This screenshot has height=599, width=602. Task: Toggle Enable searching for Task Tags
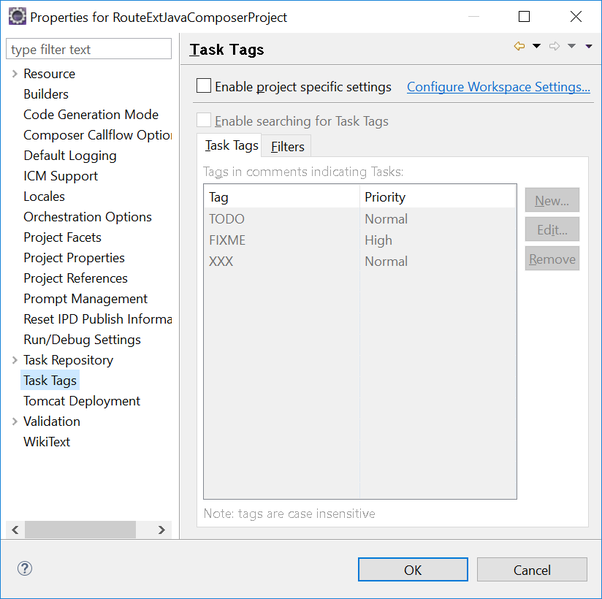[x=203, y=120]
